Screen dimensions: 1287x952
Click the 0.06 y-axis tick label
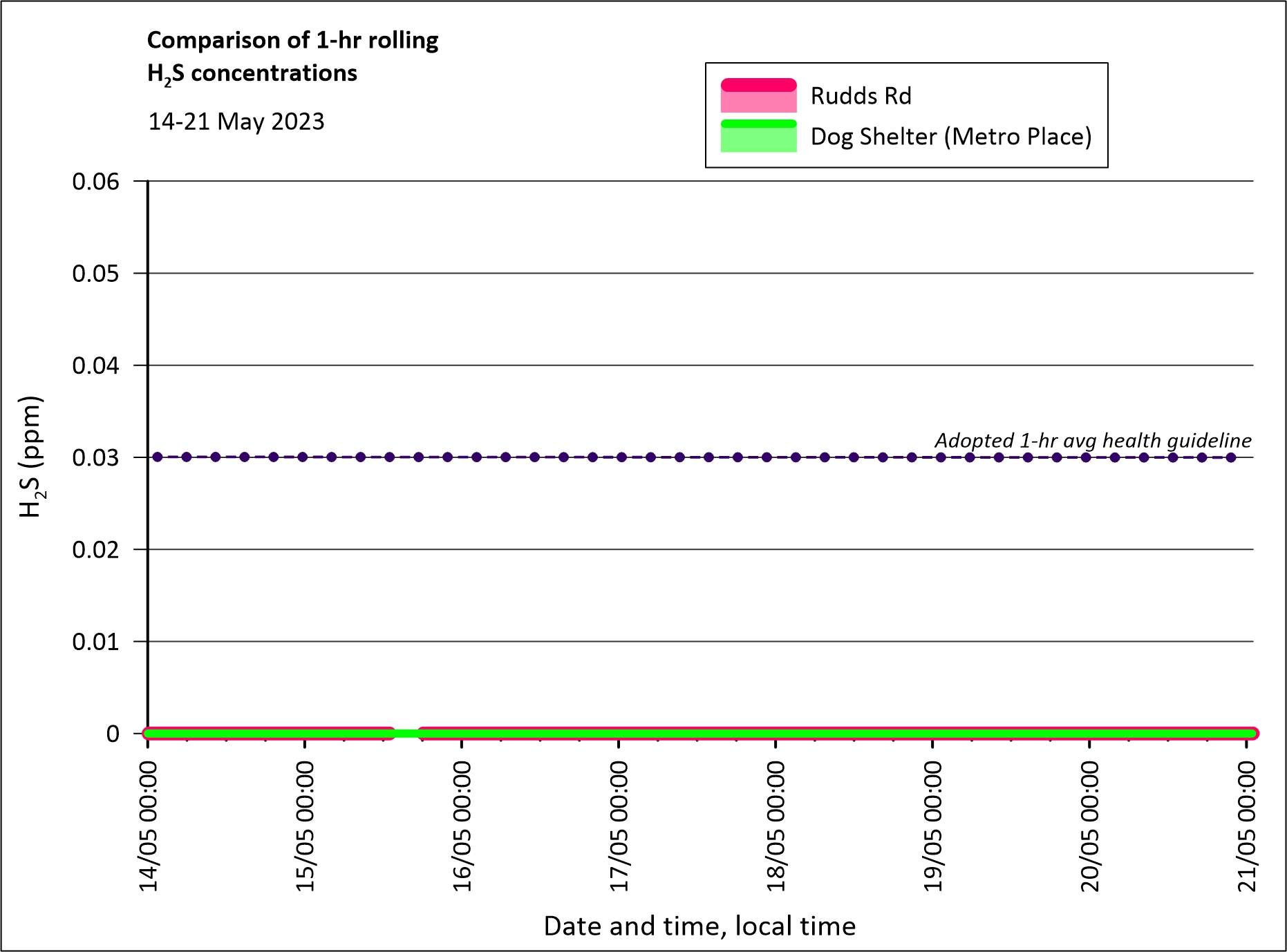coord(95,182)
